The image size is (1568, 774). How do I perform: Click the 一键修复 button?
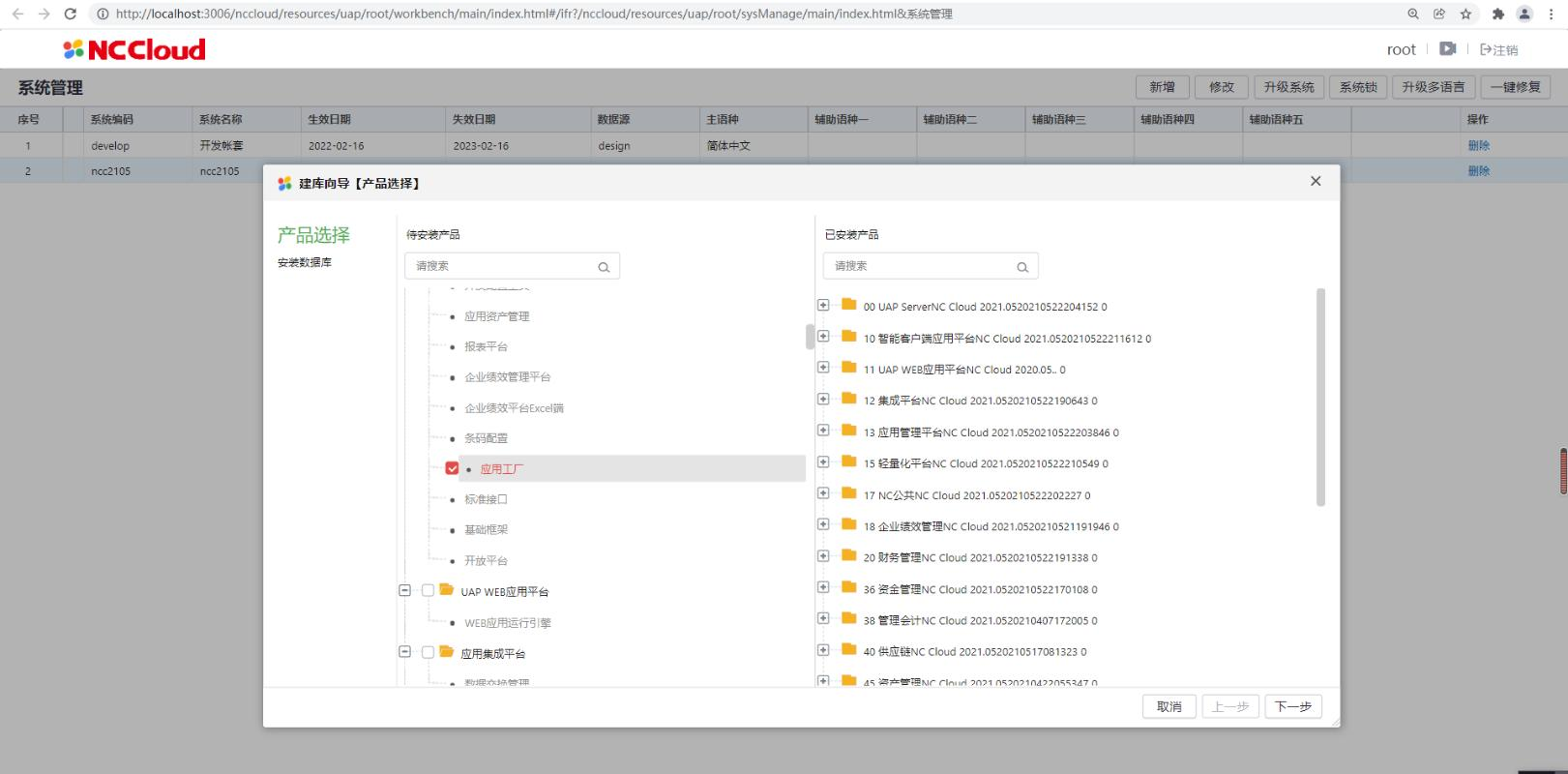click(1516, 87)
